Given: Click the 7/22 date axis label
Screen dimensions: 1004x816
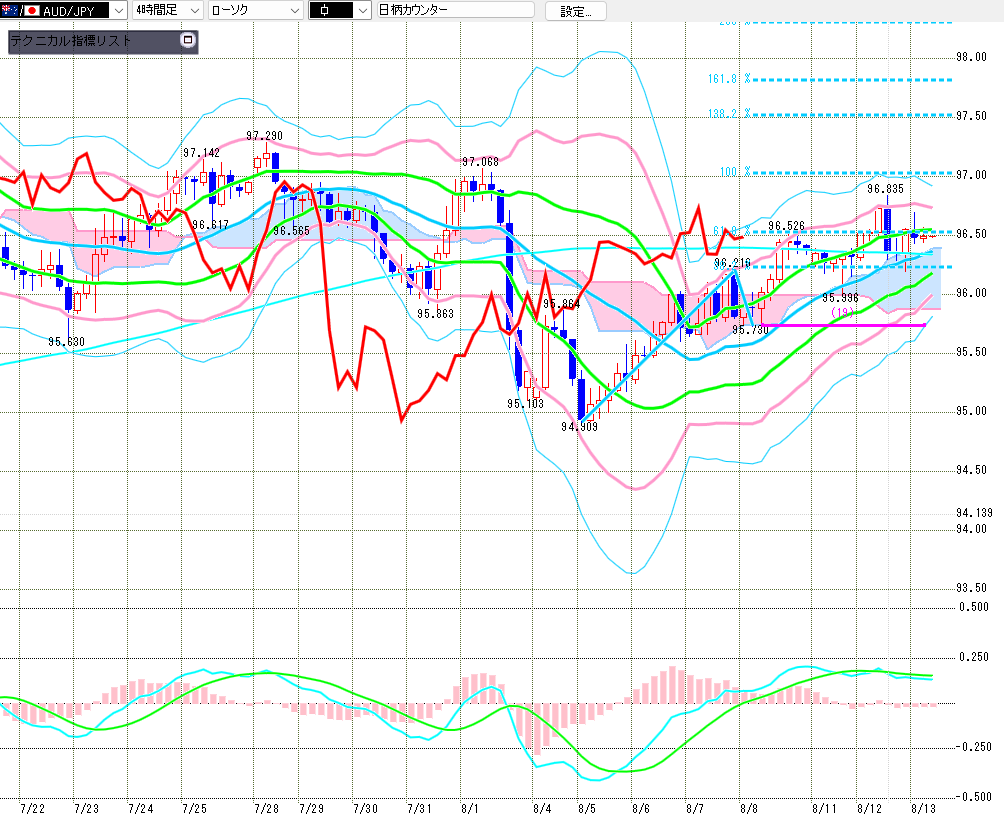Looking at the screenshot, I should click(33, 808).
